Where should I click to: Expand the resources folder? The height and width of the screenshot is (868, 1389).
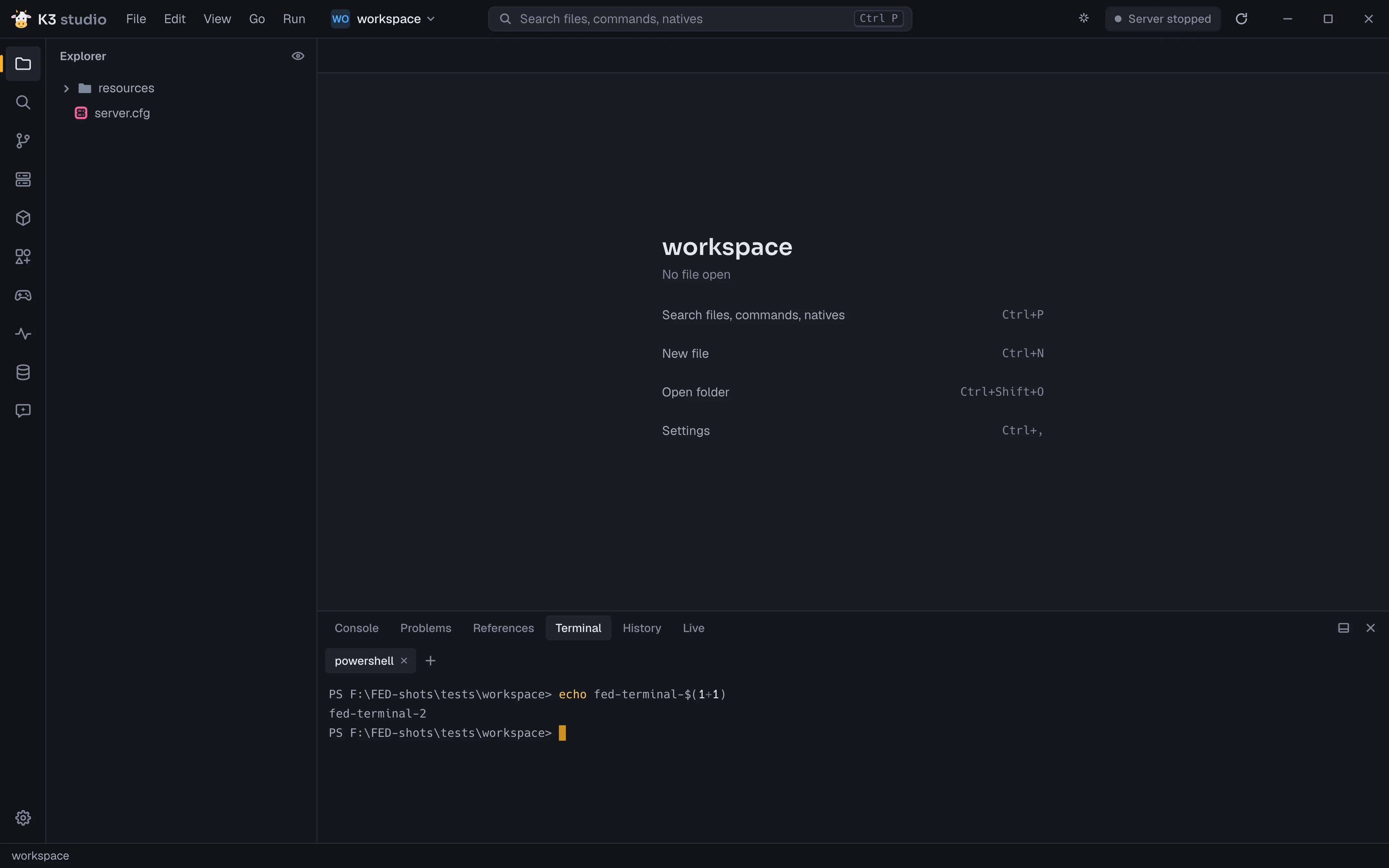tap(67, 88)
